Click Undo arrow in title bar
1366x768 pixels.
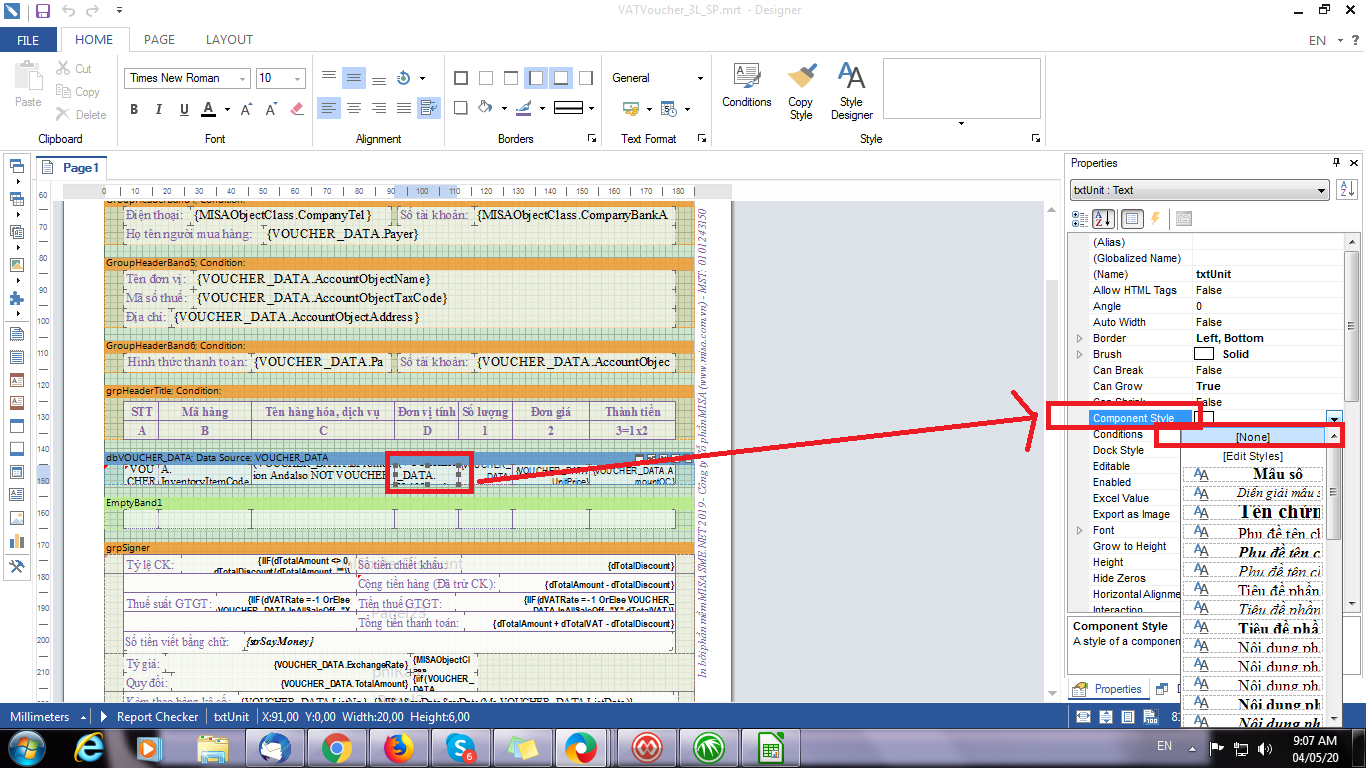point(68,11)
